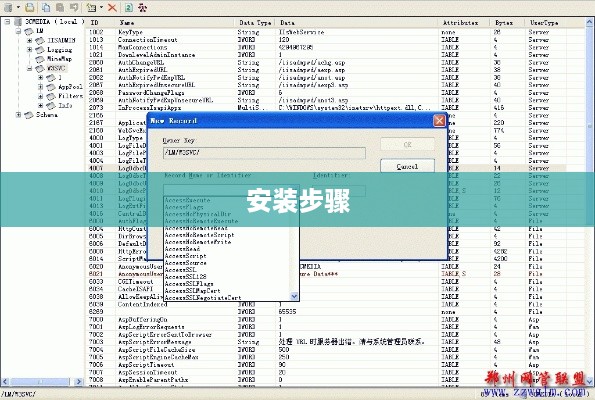Viewport: 595px width, 400px height.
Task: Click the tree pane's left scroll arrow
Action: click(5, 381)
